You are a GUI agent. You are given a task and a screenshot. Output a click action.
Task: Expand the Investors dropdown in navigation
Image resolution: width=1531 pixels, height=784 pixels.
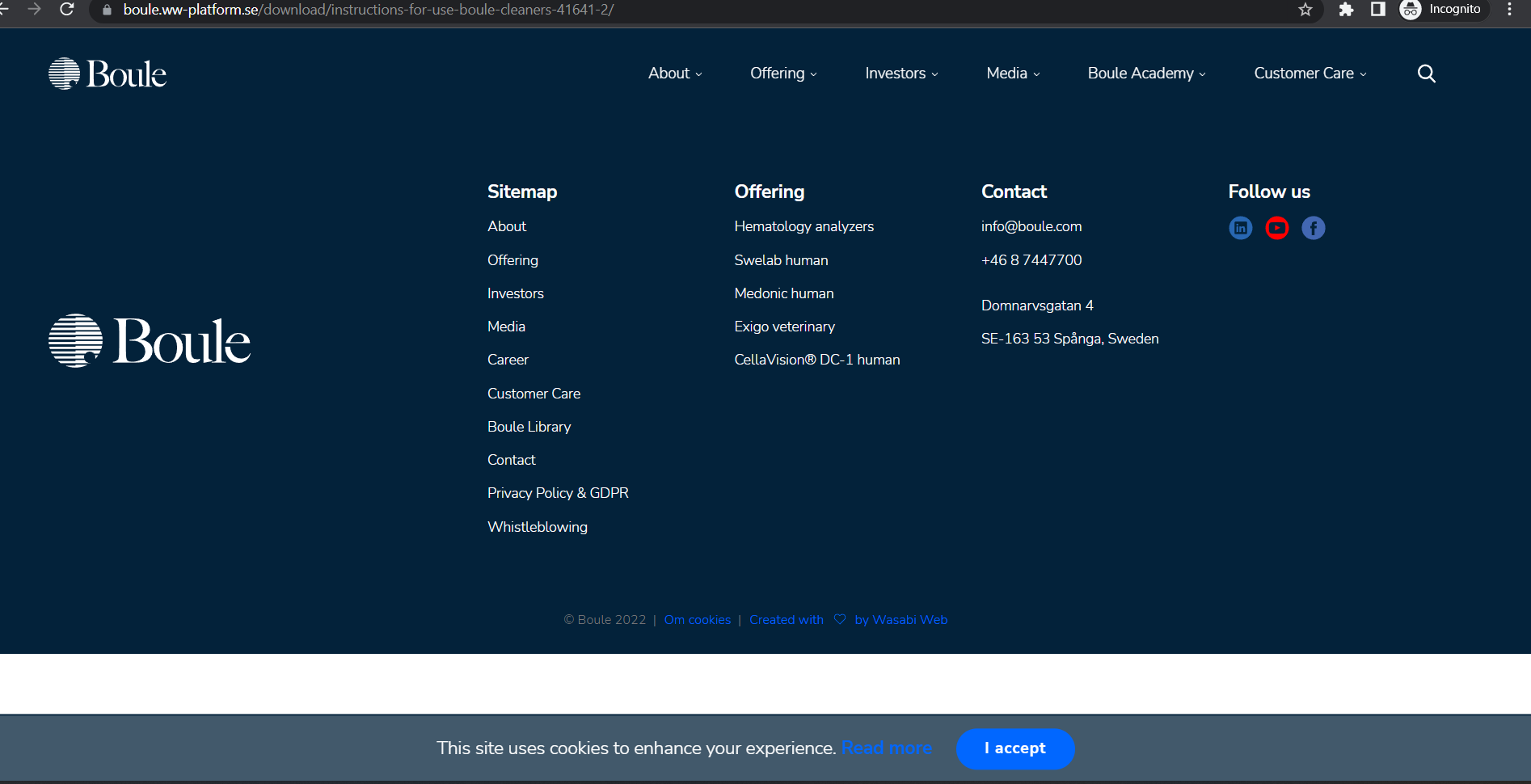(901, 74)
